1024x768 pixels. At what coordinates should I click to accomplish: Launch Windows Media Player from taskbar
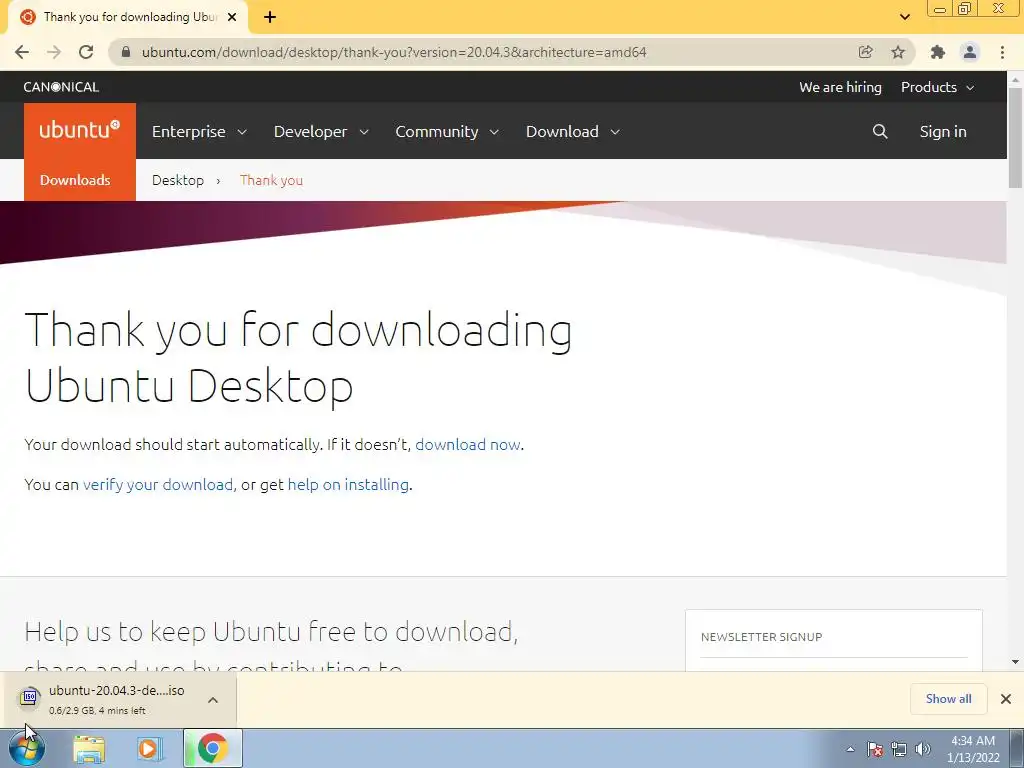point(150,748)
